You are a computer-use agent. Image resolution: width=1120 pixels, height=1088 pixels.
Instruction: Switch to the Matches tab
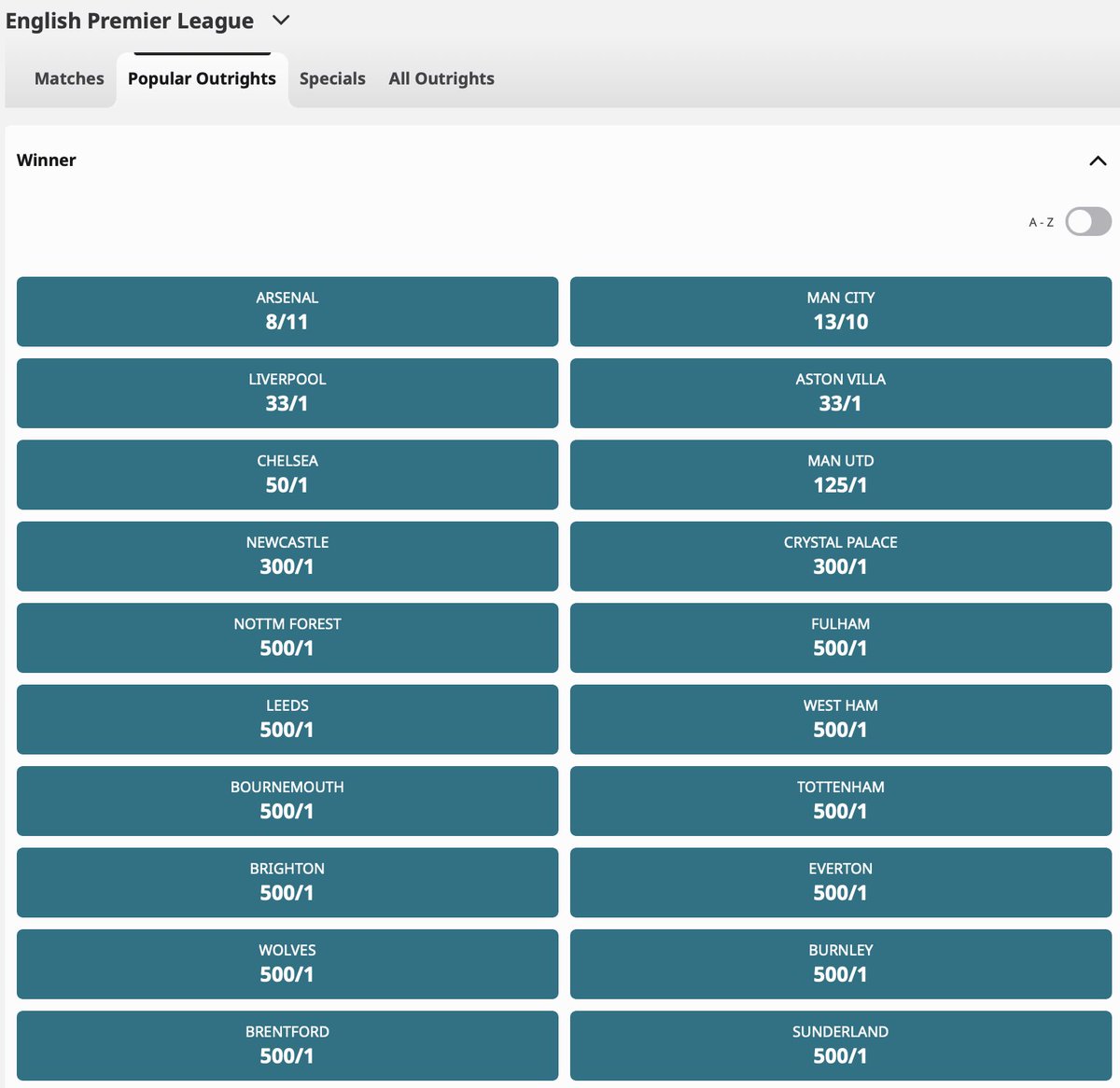69,78
